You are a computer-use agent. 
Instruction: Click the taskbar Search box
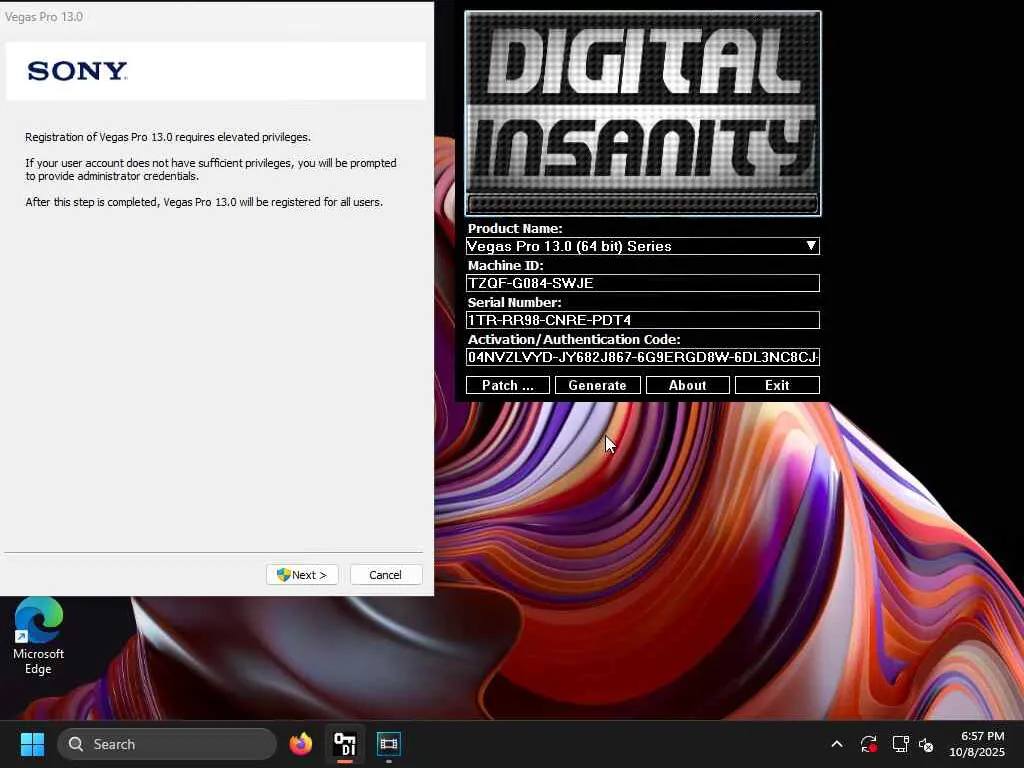(x=167, y=744)
